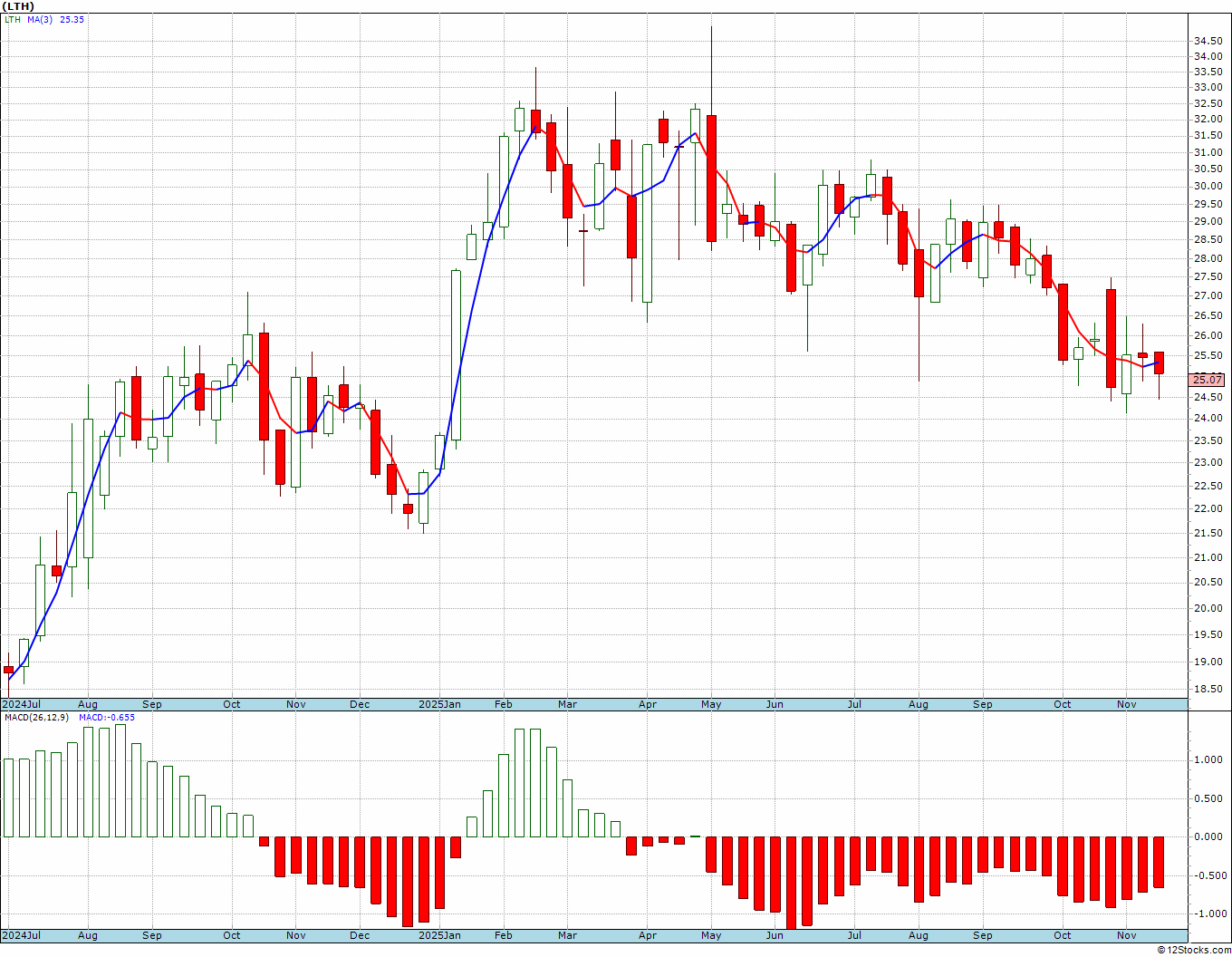Select the 21.00 price axis label
Screen dimensions: 1232x957
click(x=1208, y=557)
